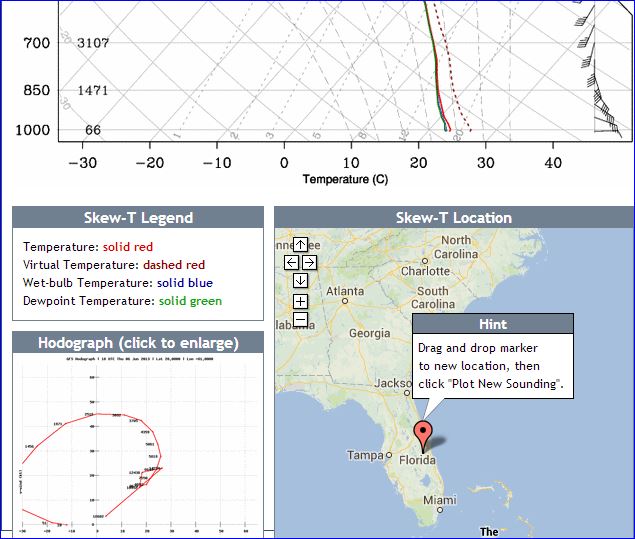The image size is (635, 539).
Task: Click the dashed red virtual temperature curve
Action: pyautogui.click(x=450, y=65)
